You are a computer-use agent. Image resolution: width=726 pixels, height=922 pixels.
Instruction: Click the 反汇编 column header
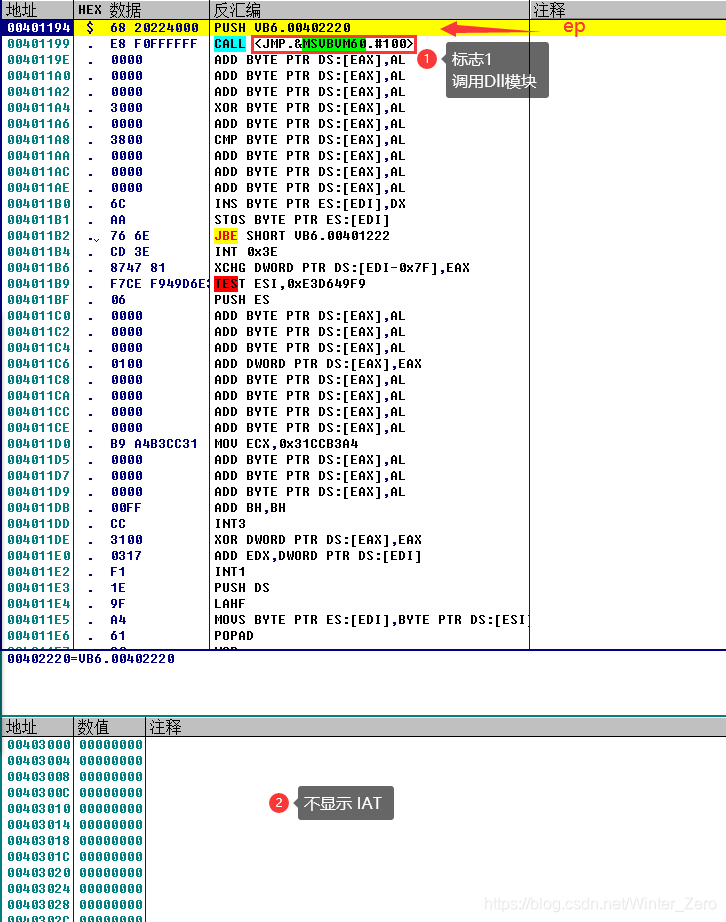(x=370, y=9)
